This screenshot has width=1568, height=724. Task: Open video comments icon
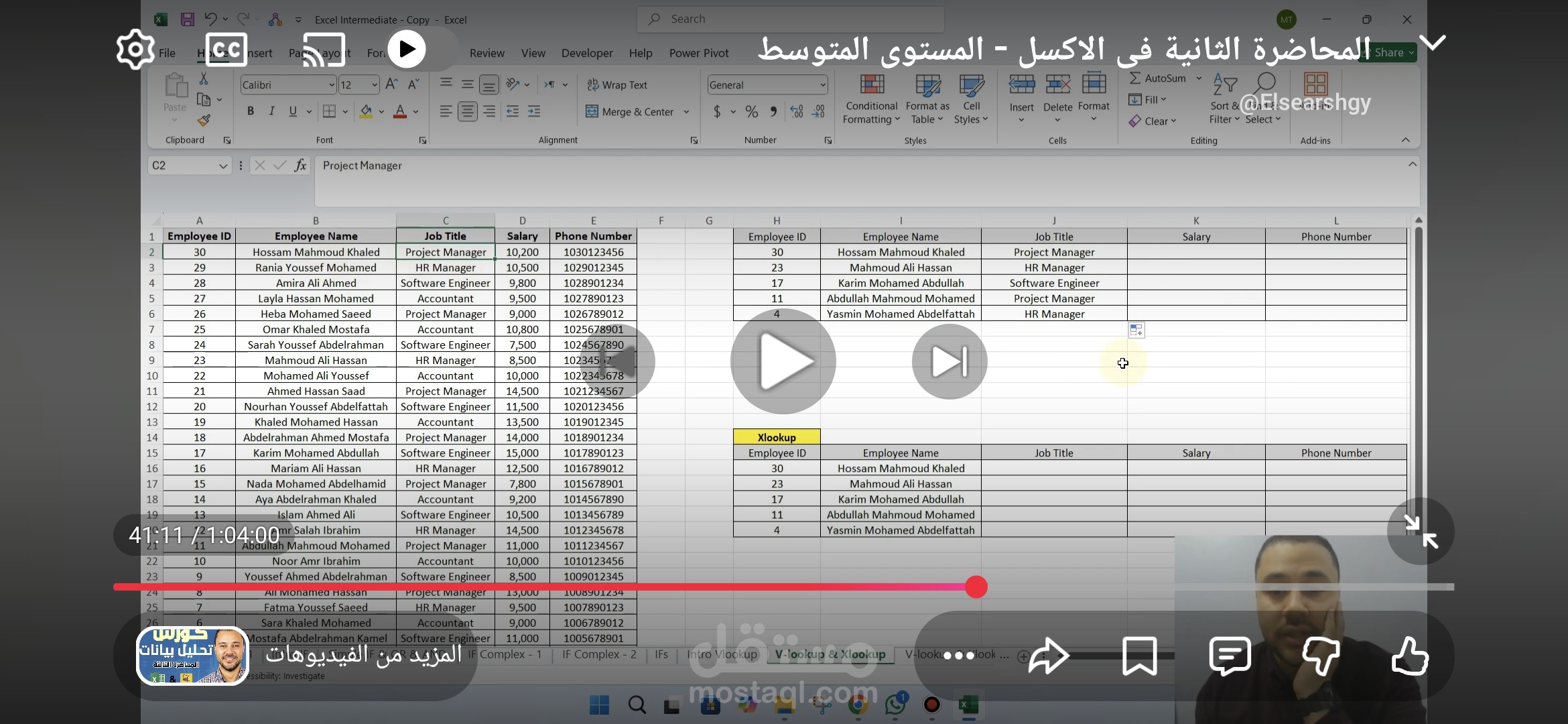click(x=1230, y=655)
